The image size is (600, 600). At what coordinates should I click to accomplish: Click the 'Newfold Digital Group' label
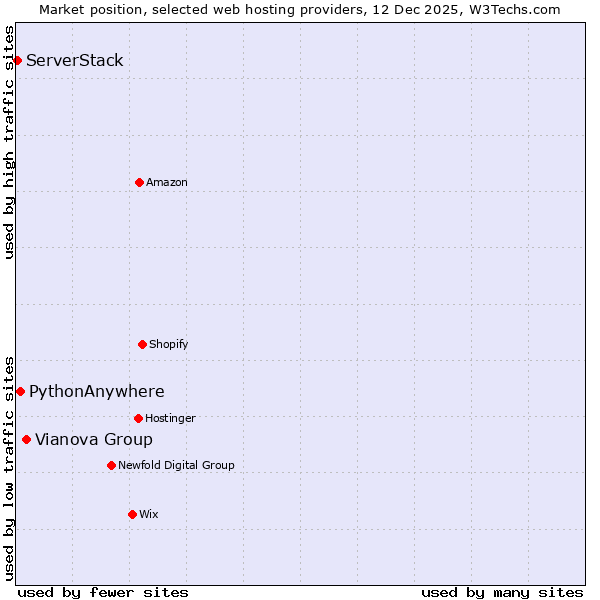[x=176, y=465]
